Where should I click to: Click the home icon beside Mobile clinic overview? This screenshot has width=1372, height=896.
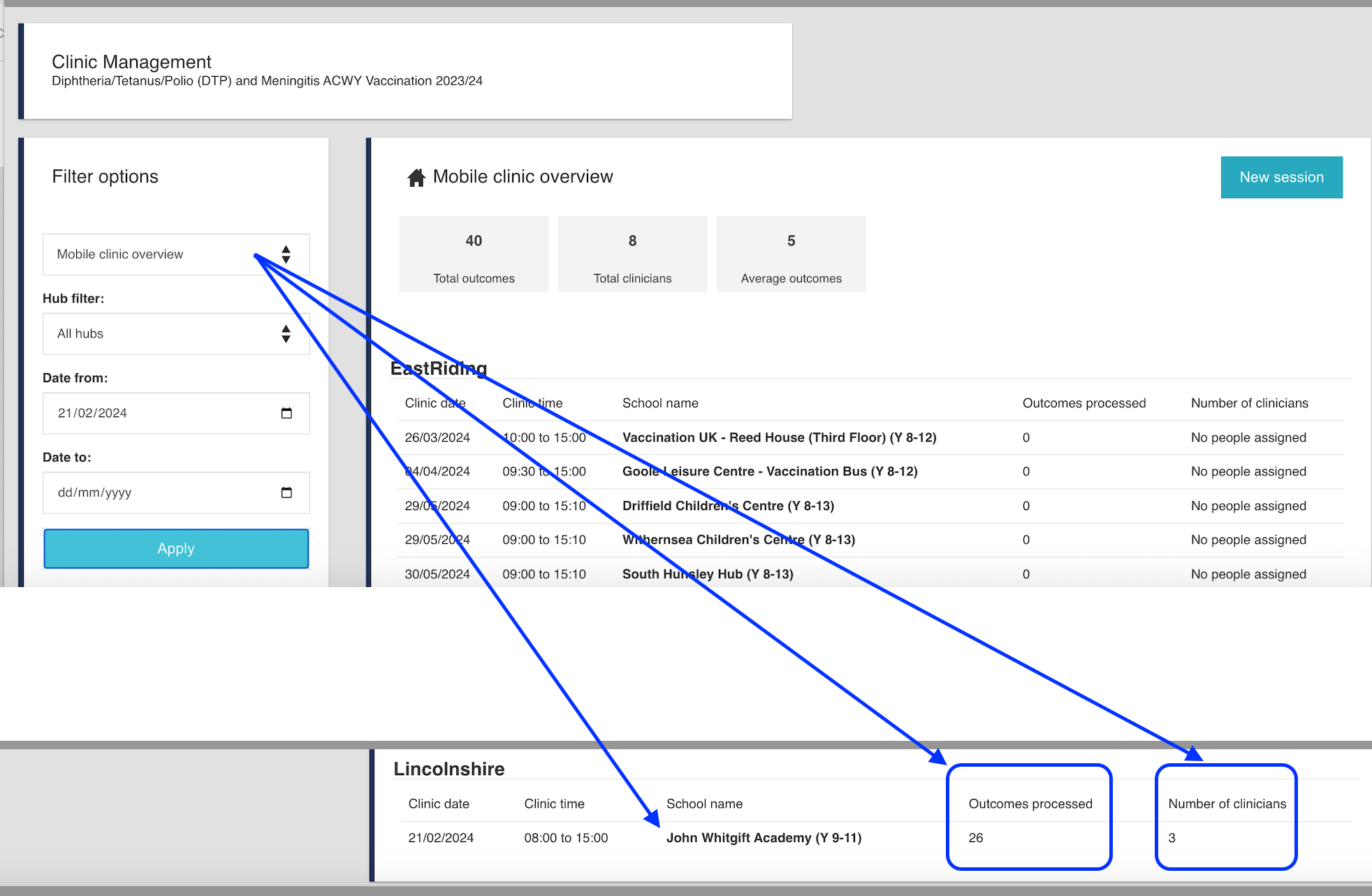[416, 178]
